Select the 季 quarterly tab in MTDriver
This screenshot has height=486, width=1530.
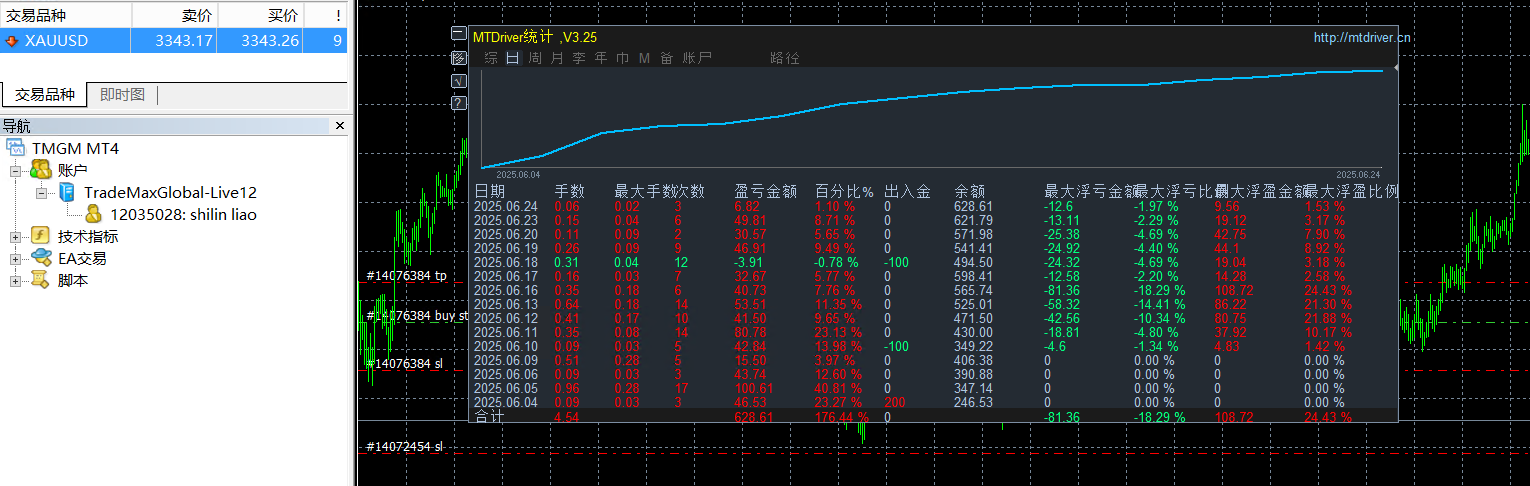(x=579, y=58)
